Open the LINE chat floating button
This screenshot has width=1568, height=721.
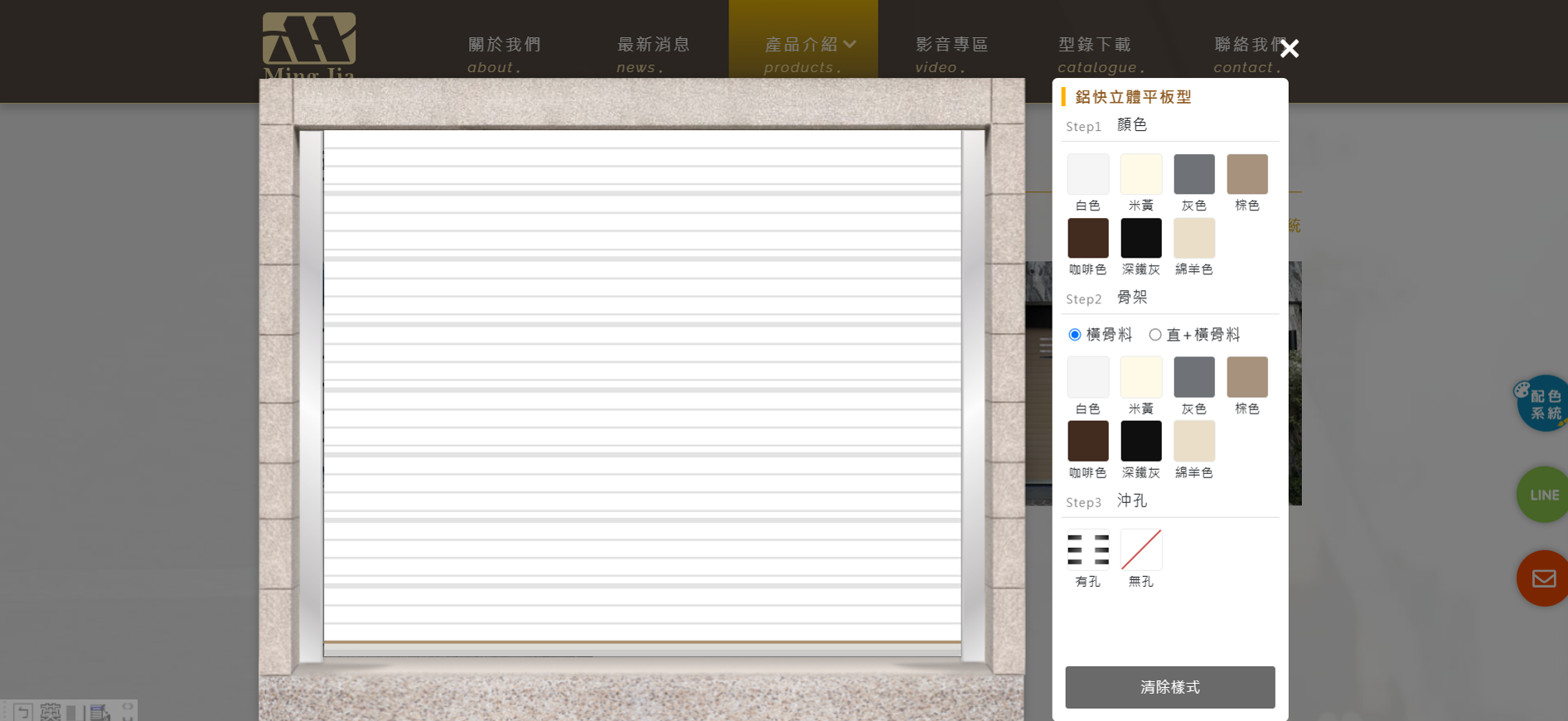coord(1542,495)
